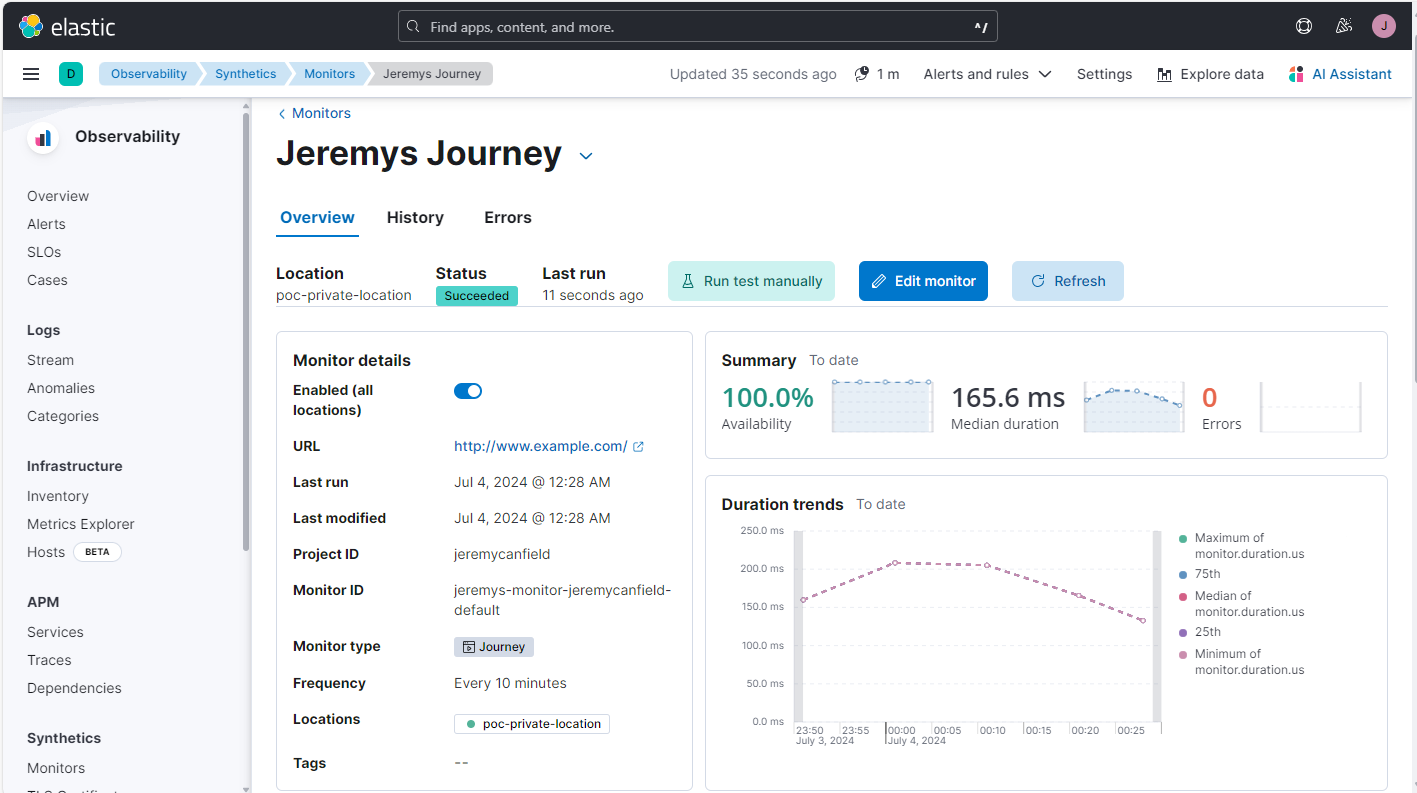The height and width of the screenshot is (793, 1417).
Task: Open the Observability breadcrumb
Action: 149,74
